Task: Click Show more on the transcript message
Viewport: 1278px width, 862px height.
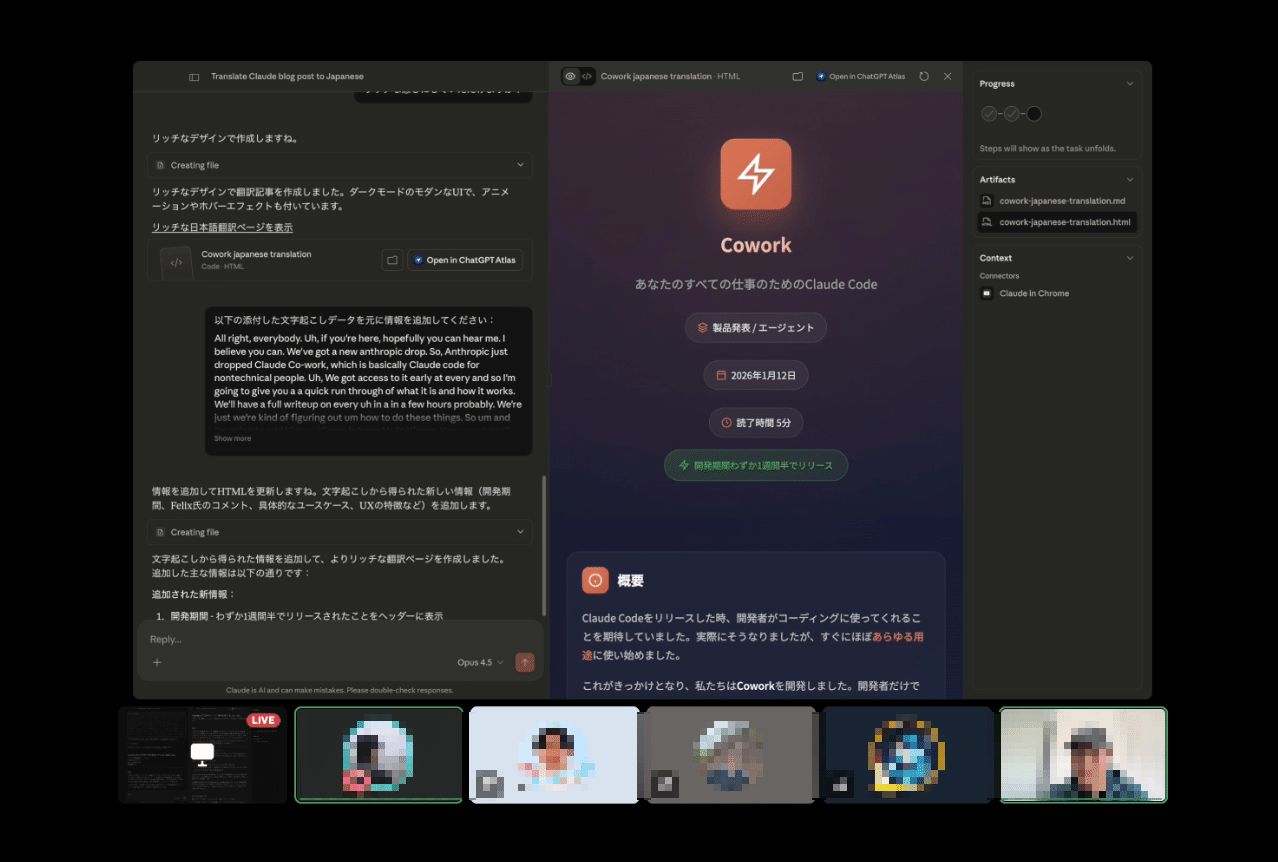Action: click(232, 438)
